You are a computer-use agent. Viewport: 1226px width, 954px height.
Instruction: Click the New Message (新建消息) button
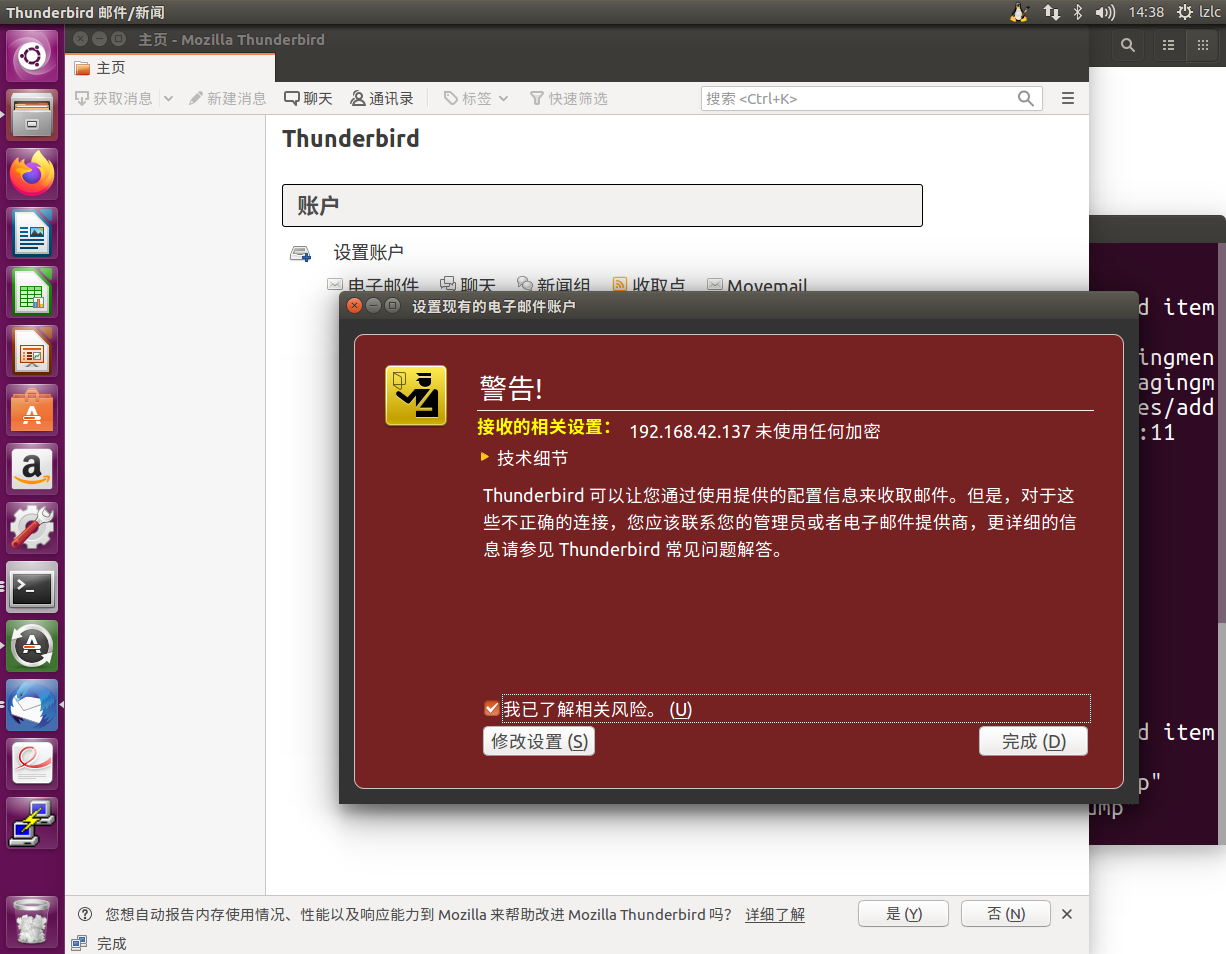click(x=227, y=98)
